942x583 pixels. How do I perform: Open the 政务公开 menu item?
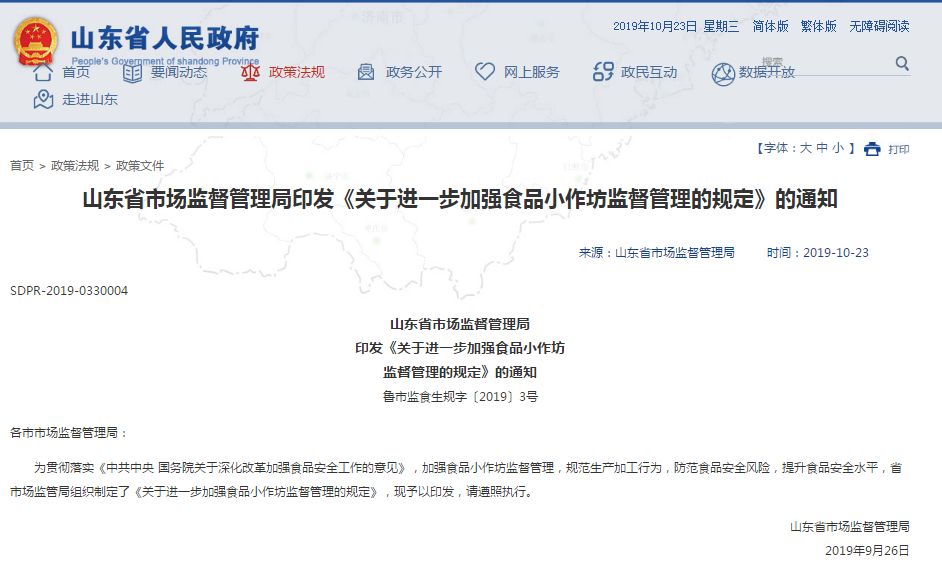click(414, 72)
